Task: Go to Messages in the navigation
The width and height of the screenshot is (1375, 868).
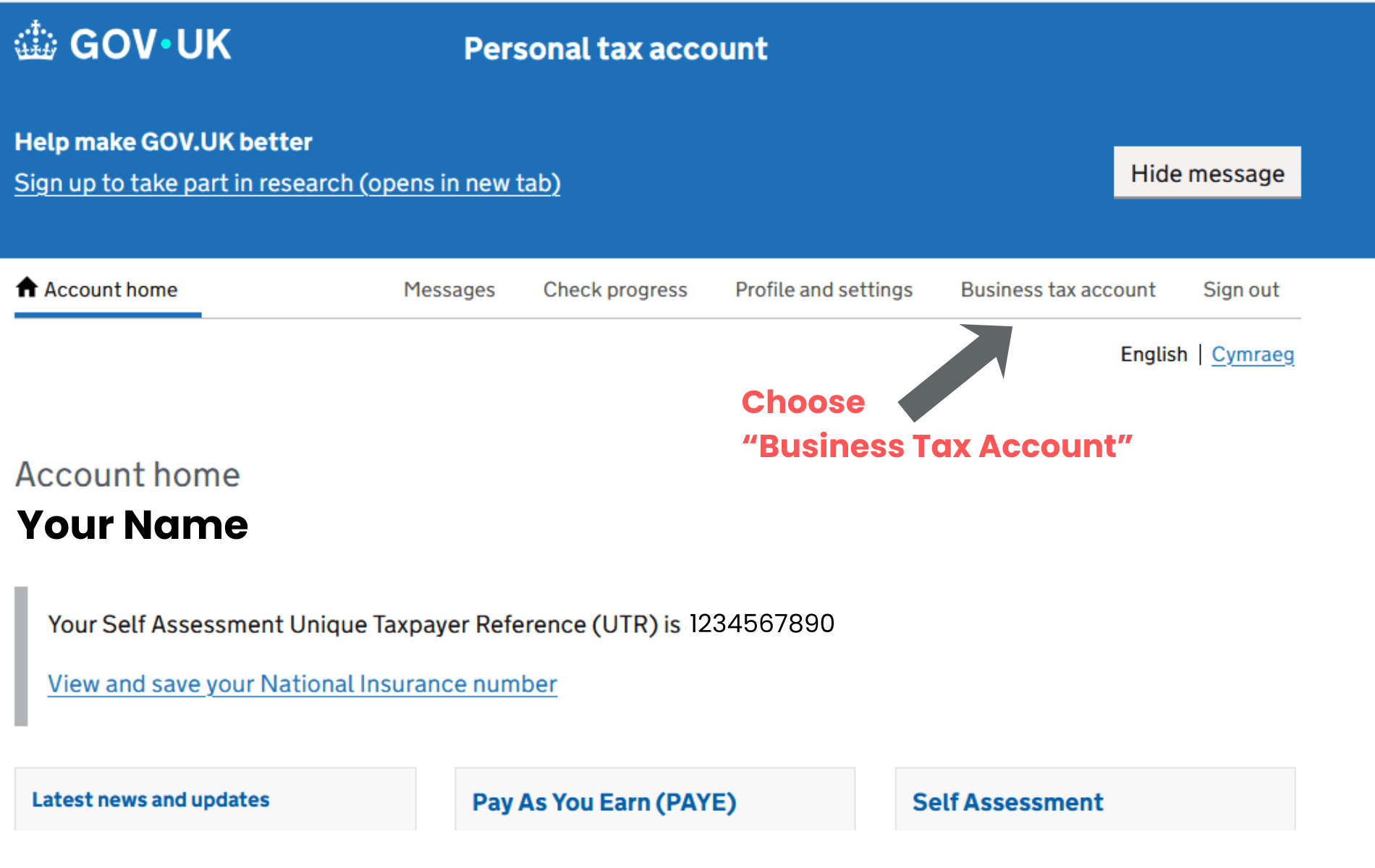Action: coord(449,290)
